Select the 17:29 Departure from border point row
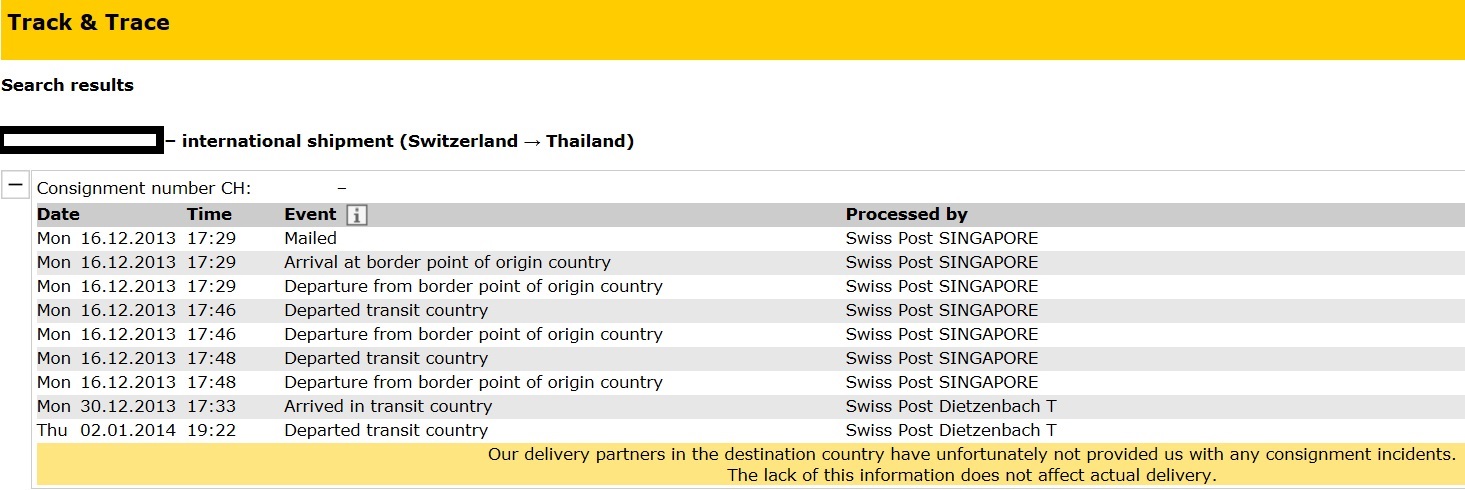Viewport: 1465px width, 490px height. click(750, 287)
